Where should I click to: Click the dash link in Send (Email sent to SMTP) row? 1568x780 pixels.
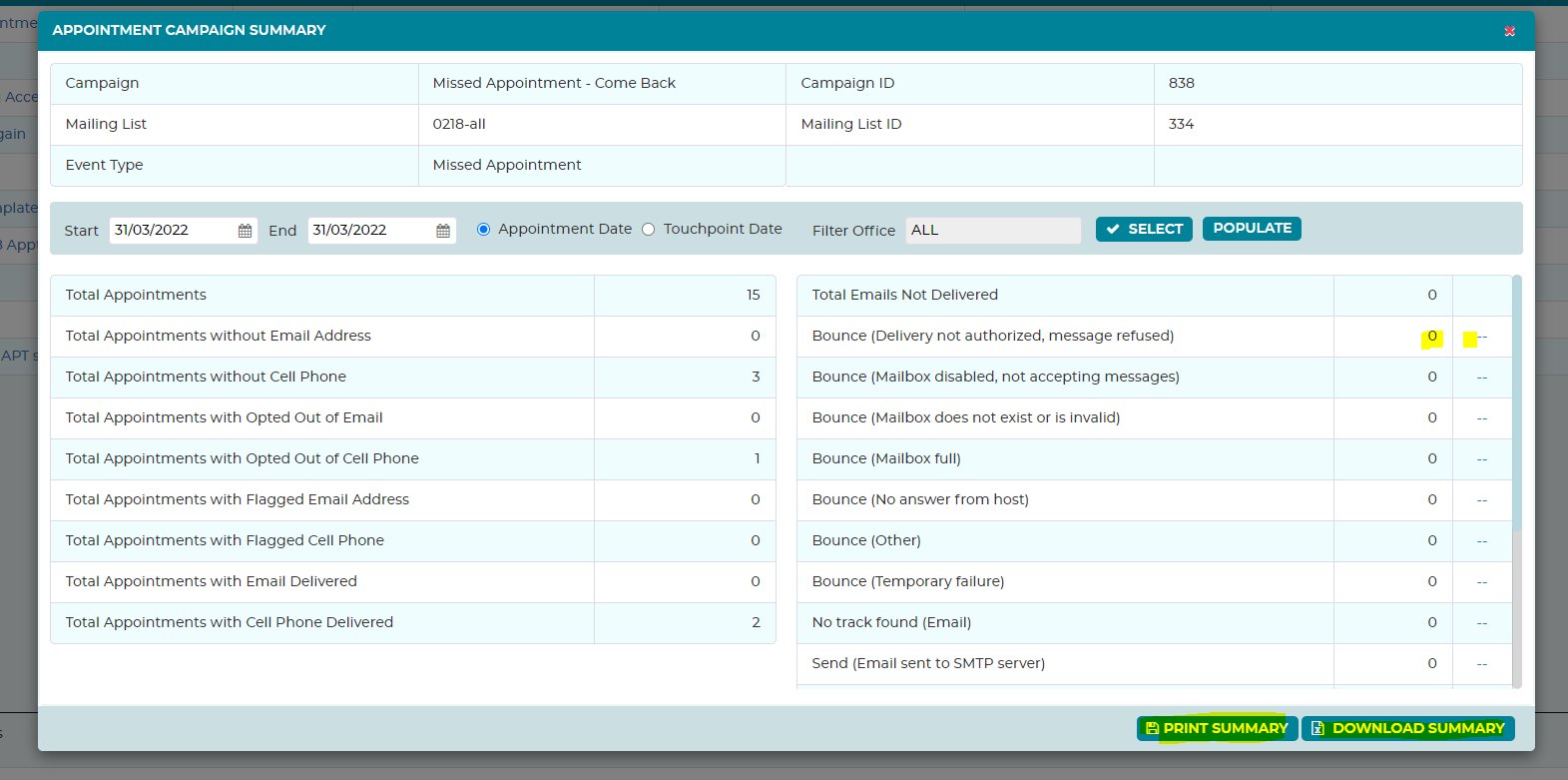click(1482, 664)
